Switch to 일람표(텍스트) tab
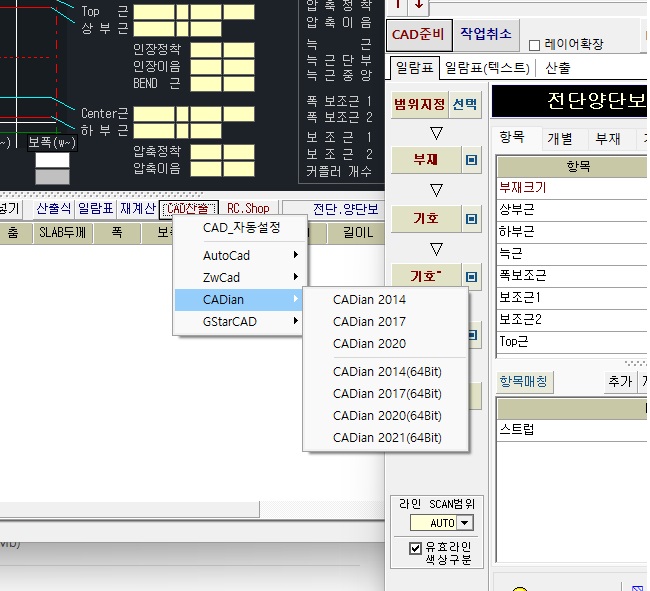 pos(487,68)
